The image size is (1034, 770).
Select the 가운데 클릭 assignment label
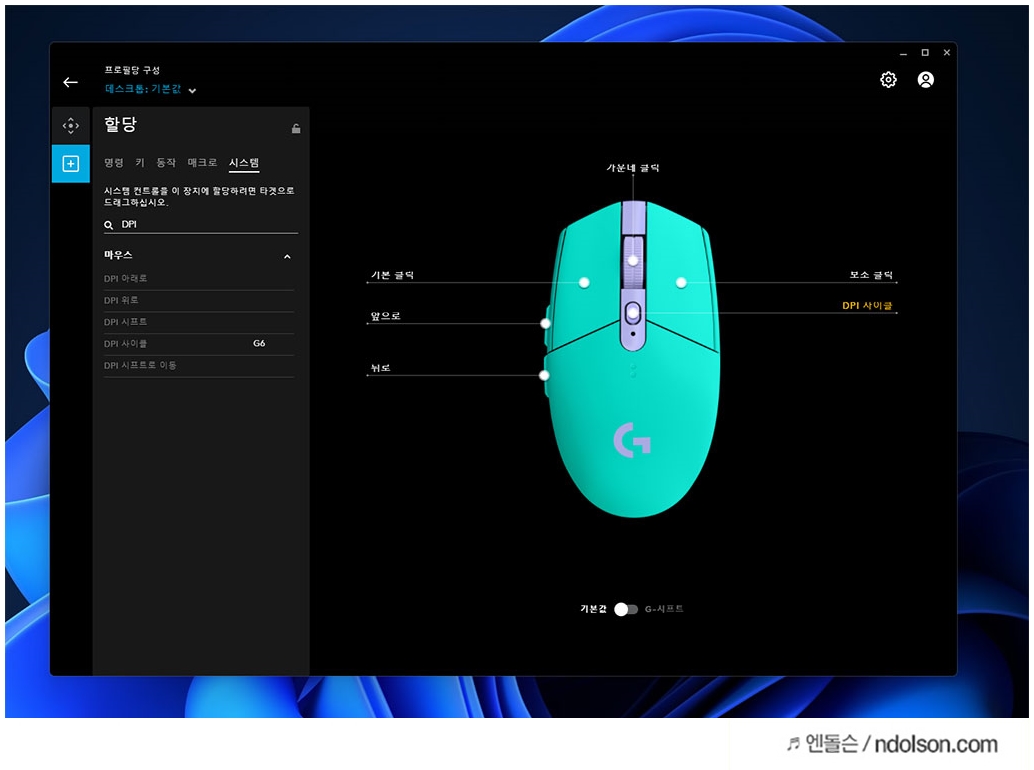[x=633, y=168]
